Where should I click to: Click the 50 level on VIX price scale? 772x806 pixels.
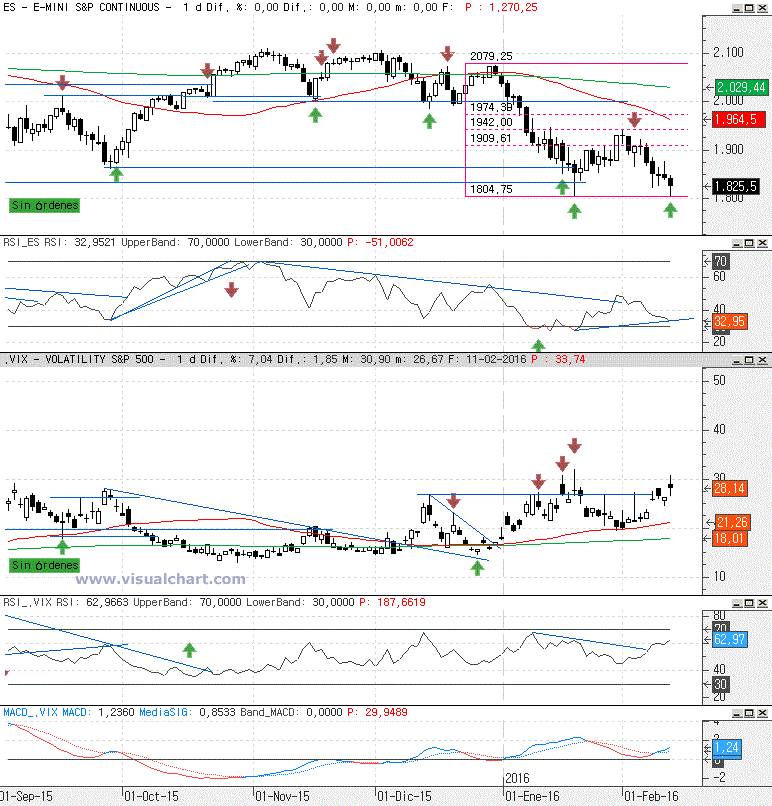(x=720, y=381)
